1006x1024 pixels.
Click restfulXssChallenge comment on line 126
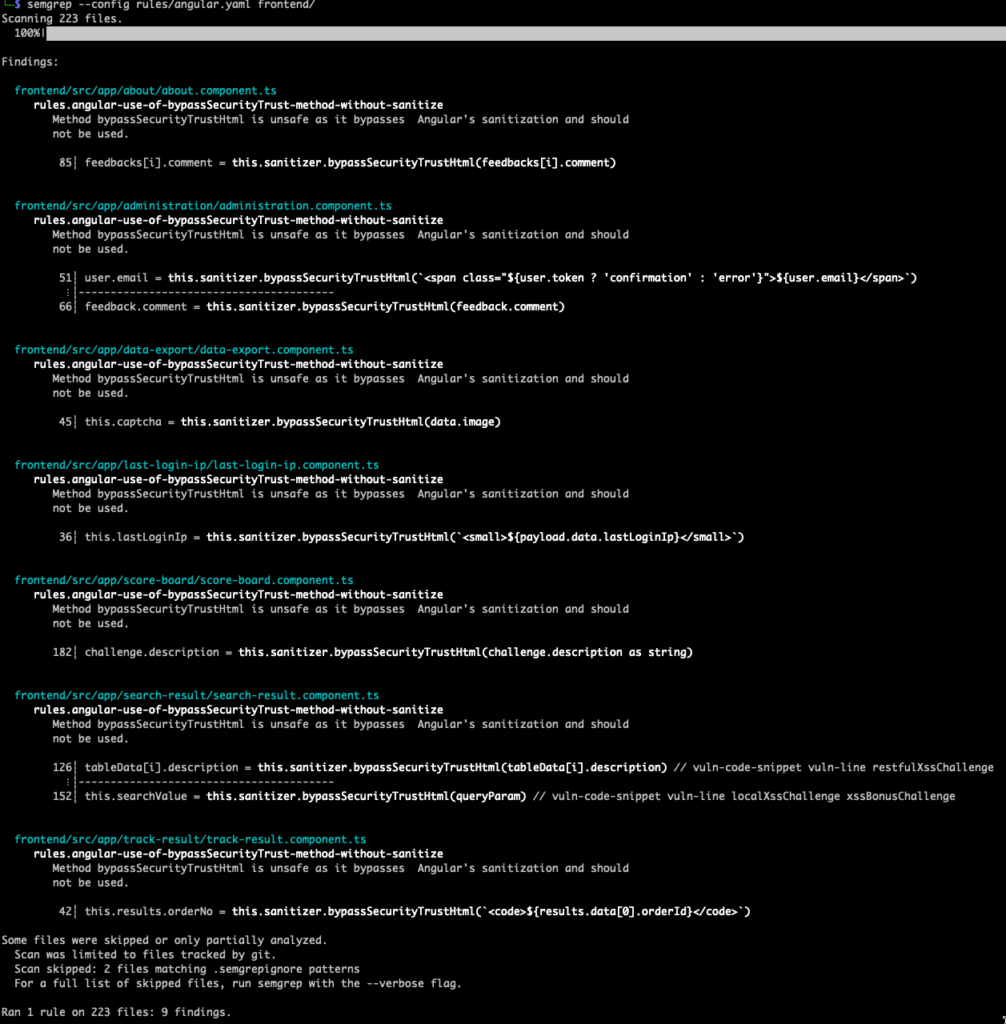pos(834,768)
